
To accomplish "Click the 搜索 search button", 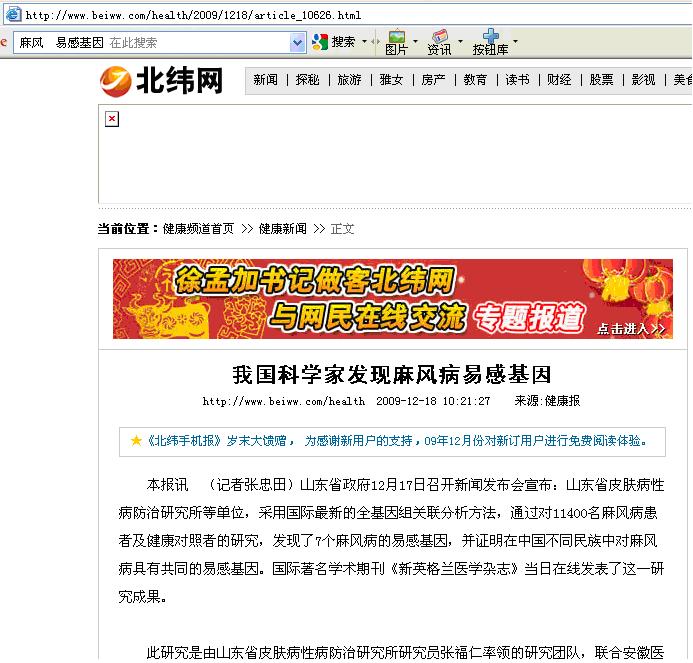I will (x=343, y=42).
